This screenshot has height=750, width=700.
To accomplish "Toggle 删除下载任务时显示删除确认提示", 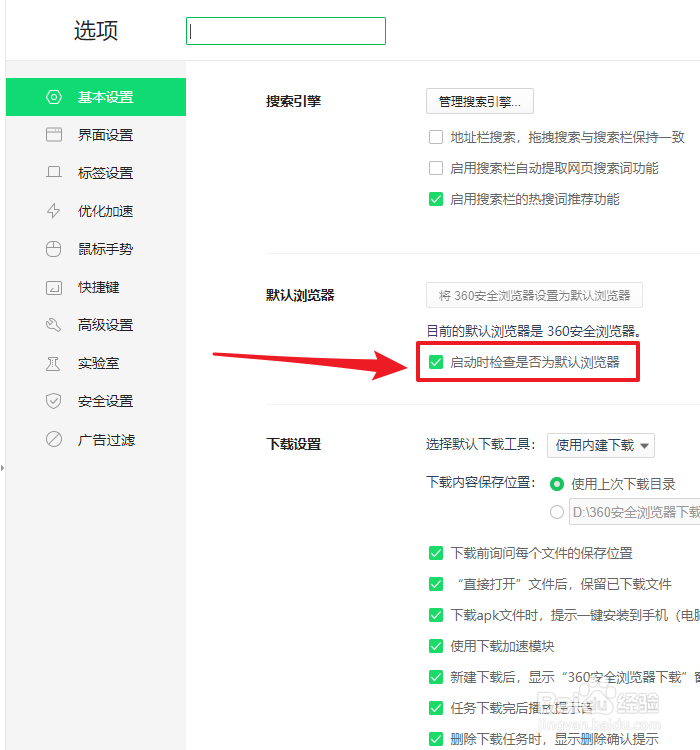I will click(436, 739).
